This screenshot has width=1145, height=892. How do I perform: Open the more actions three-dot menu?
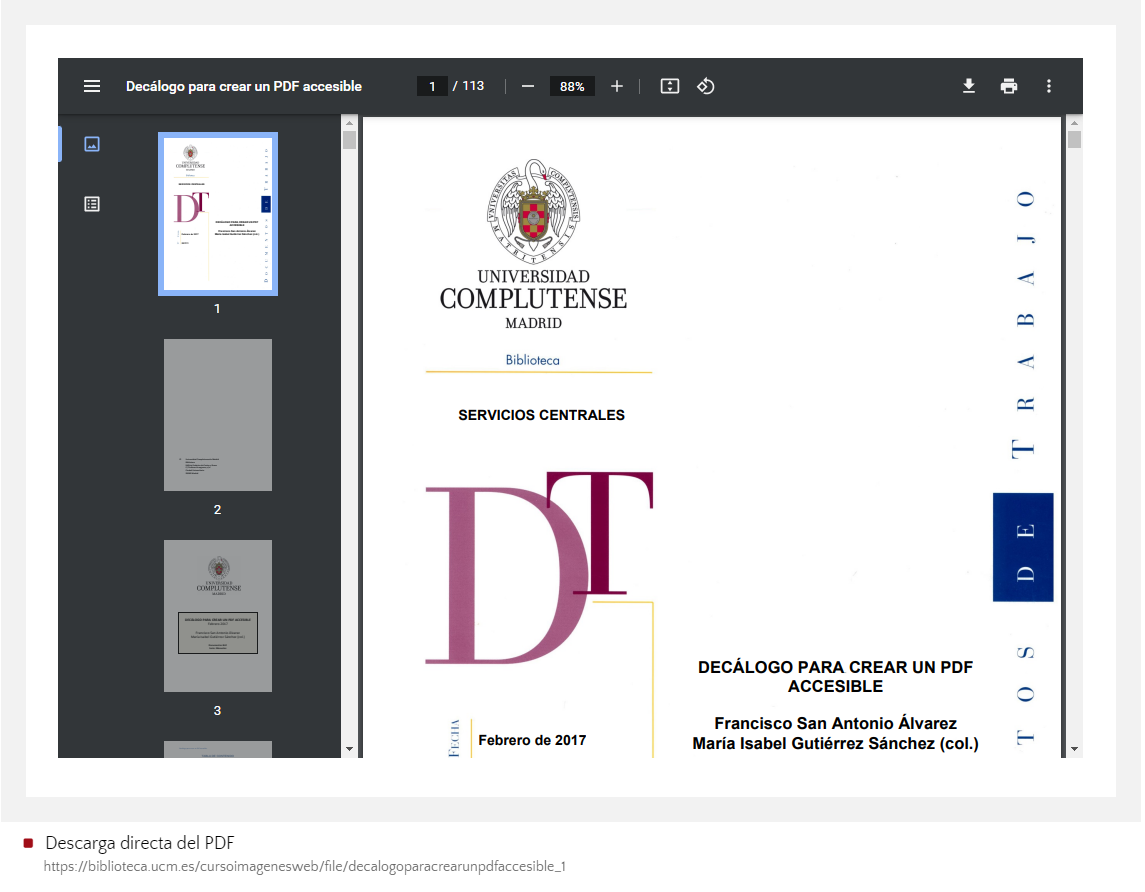[1049, 86]
